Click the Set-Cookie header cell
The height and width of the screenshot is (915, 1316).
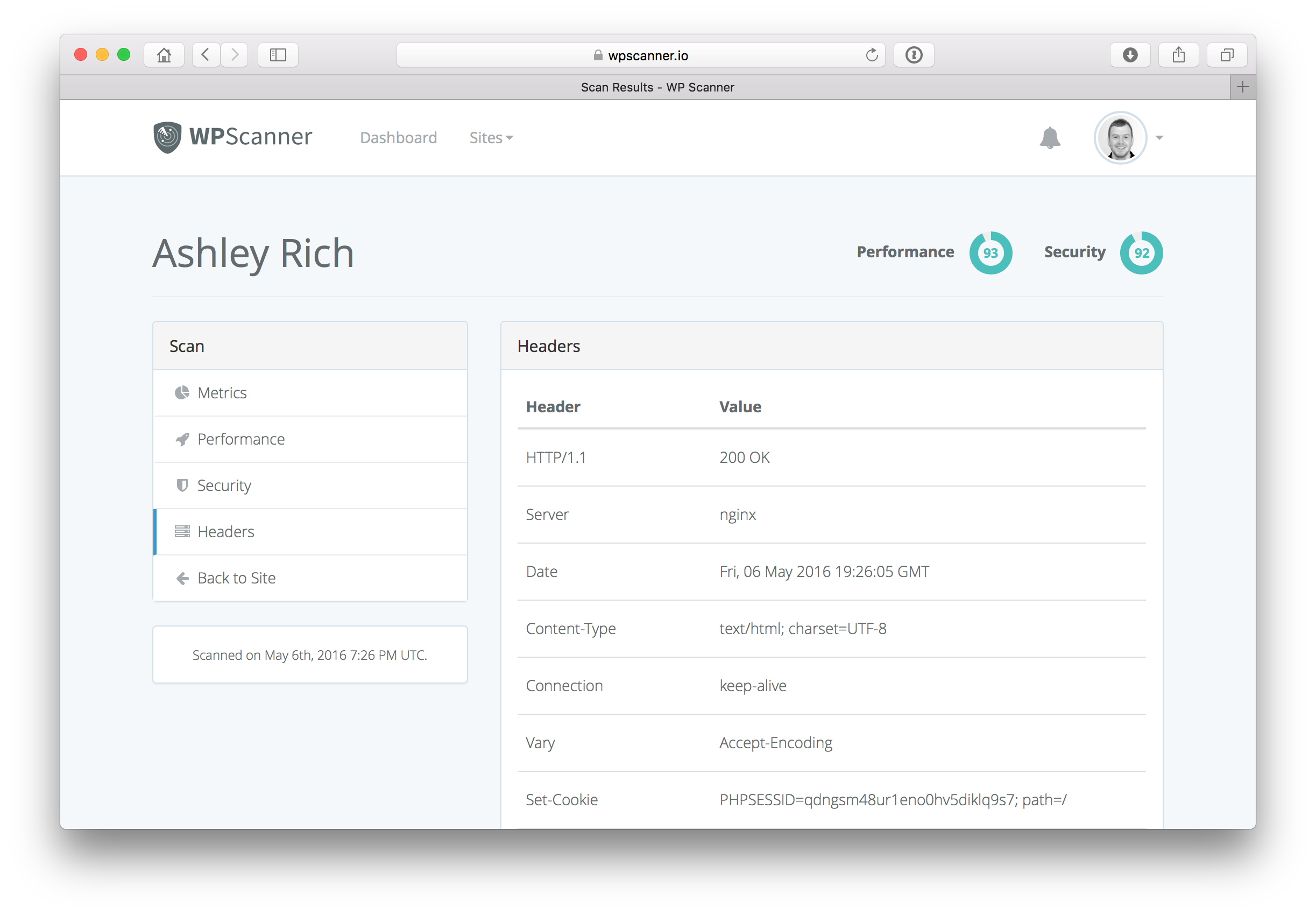point(562,800)
